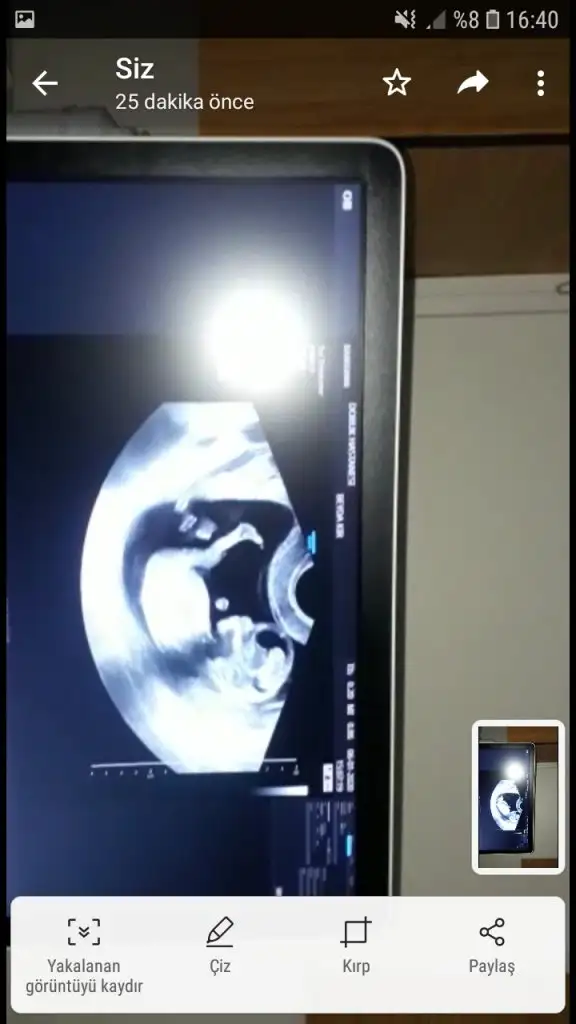Tap the 25 dakika önce timestamp

185,102
